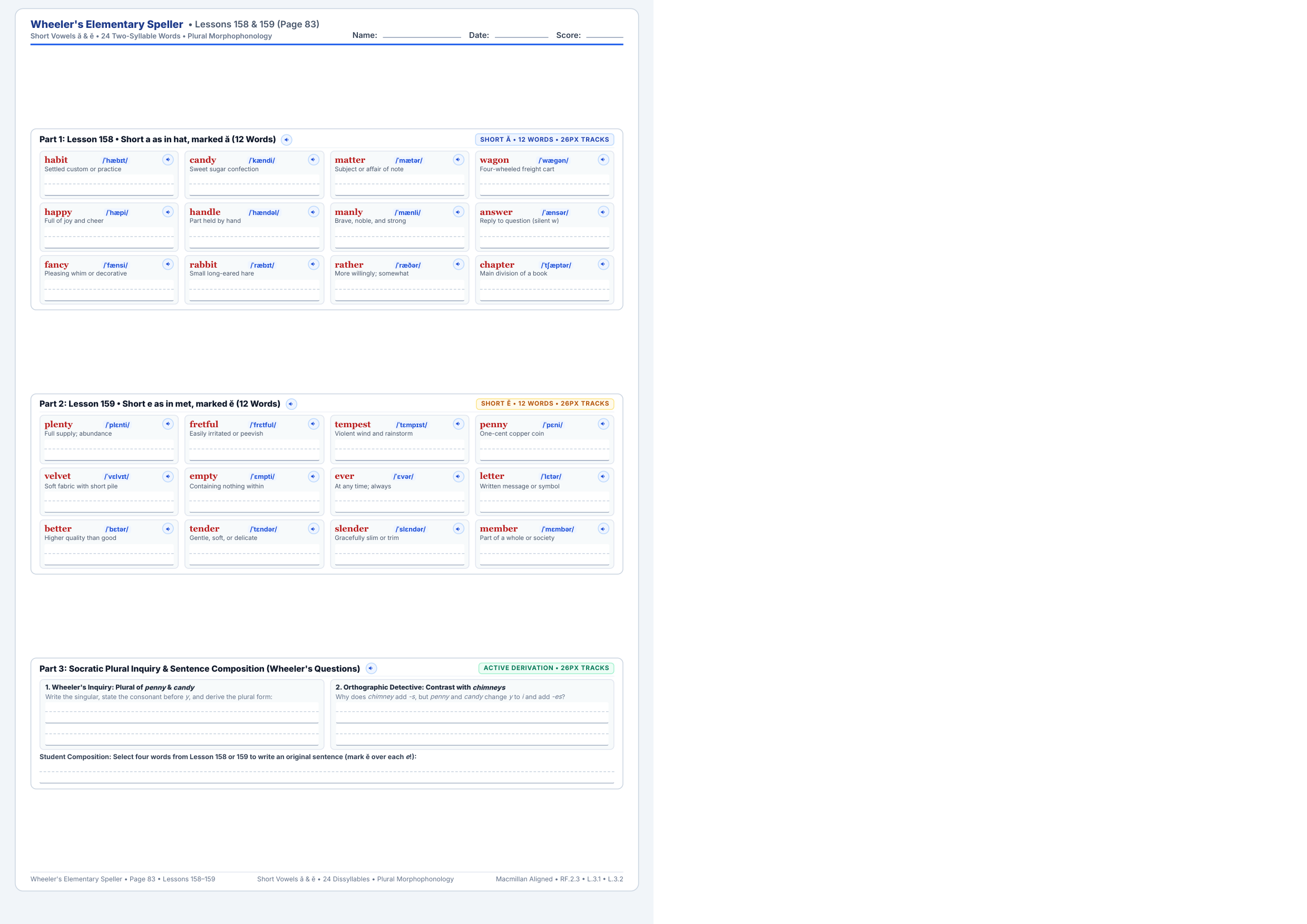
Task: Click the Date input line
Action: click(x=521, y=34)
